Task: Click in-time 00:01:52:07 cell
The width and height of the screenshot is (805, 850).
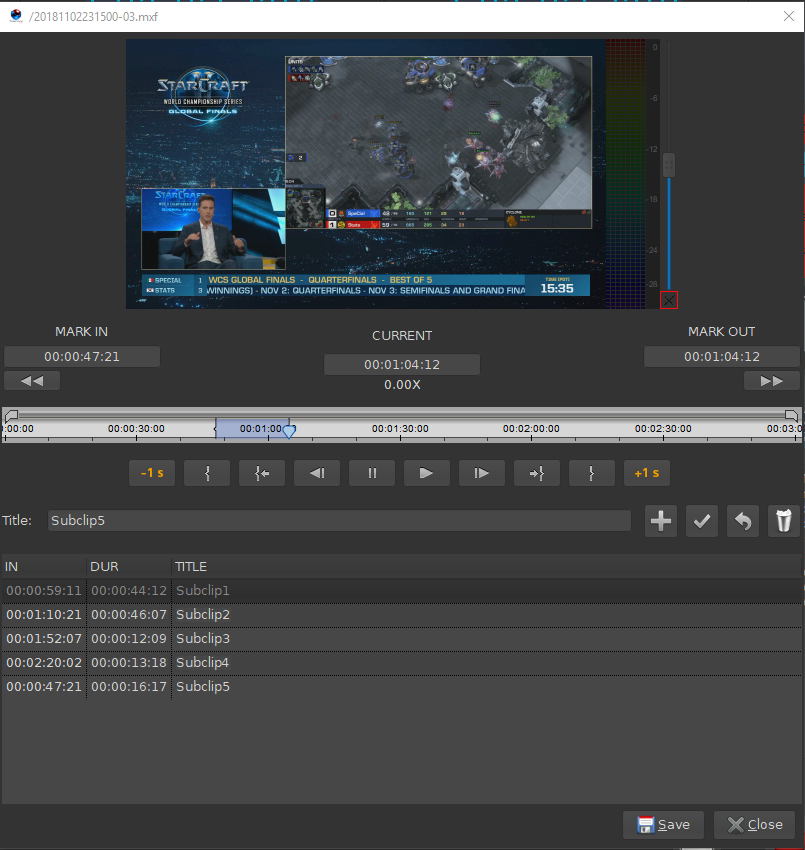Action: click(x=44, y=639)
